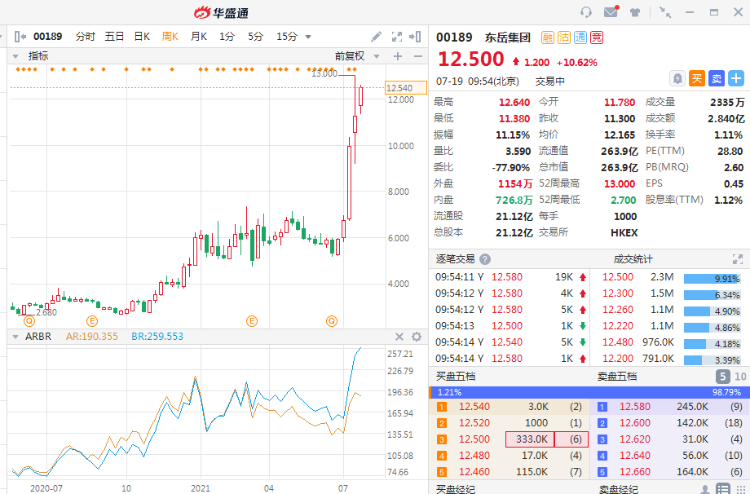Close the ARBR indicator panel
This screenshot has height=494, width=750.
click(399, 337)
